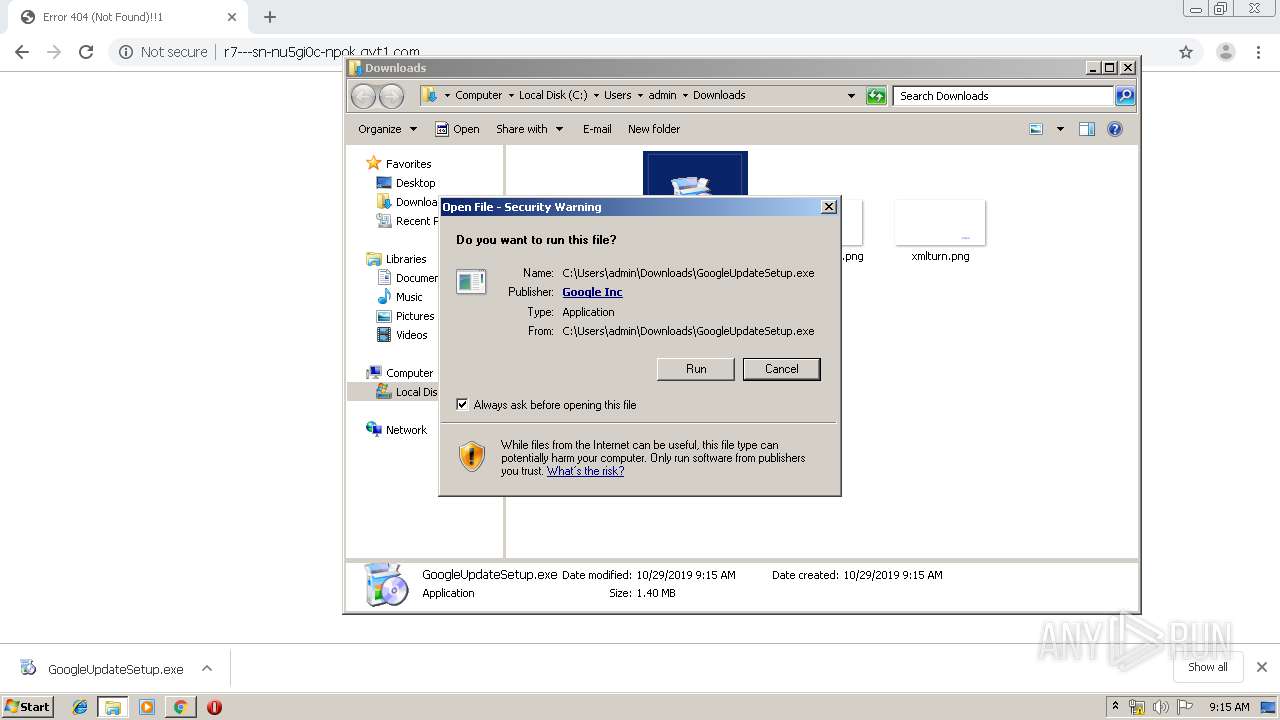Click the Chrome taskbar icon
The image size is (1280, 720).
click(x=180, y=707)
